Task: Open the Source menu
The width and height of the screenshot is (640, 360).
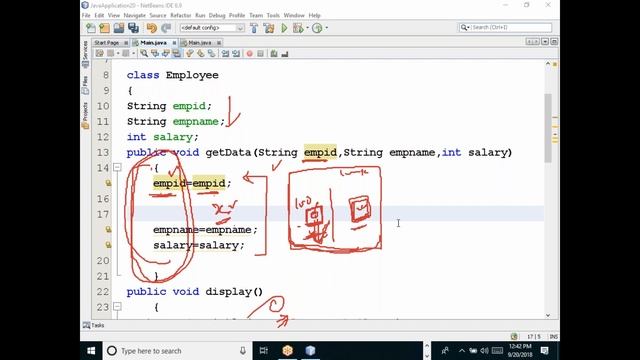Action: (158, 15)
